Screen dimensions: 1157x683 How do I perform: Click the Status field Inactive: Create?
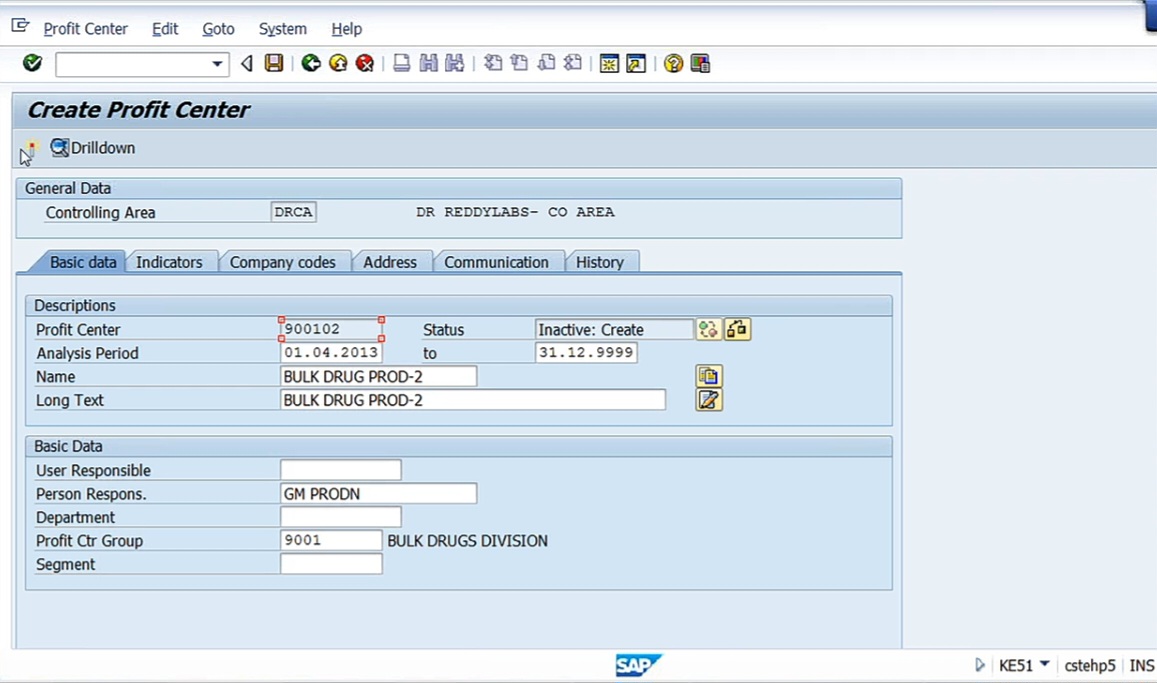click(x=614, y=330)
